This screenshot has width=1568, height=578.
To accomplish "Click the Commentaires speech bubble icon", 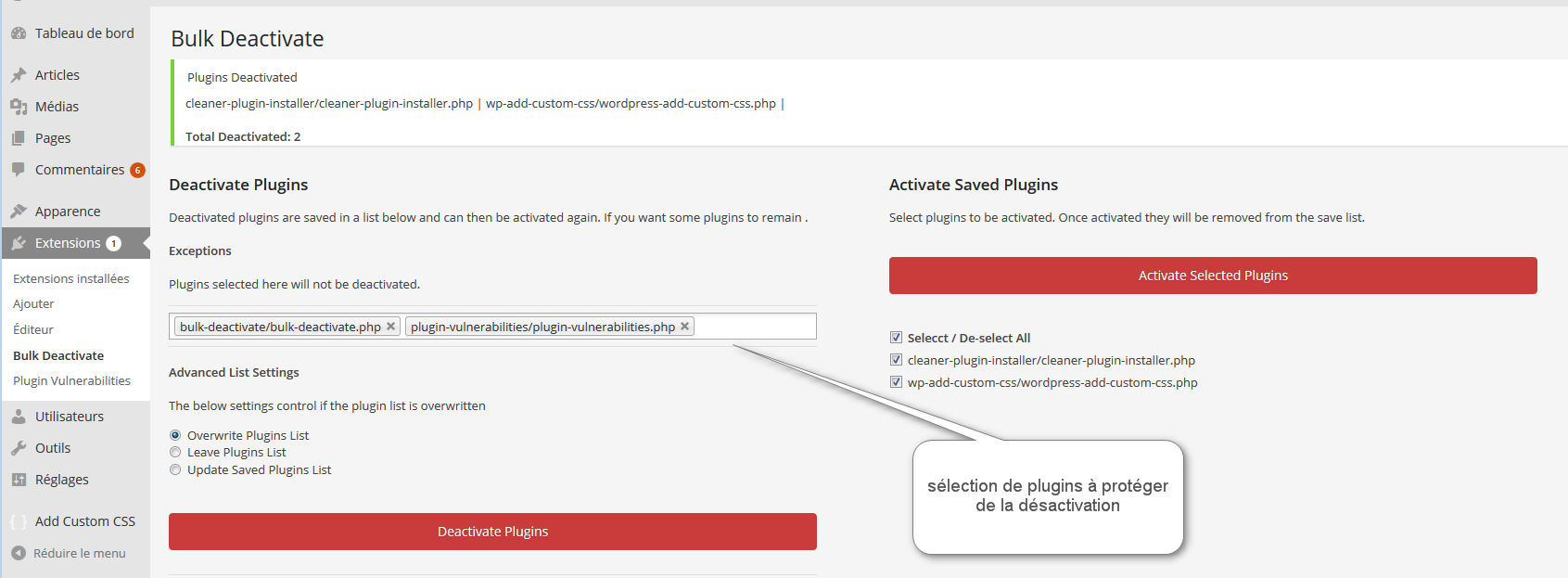I will (19, 170).
